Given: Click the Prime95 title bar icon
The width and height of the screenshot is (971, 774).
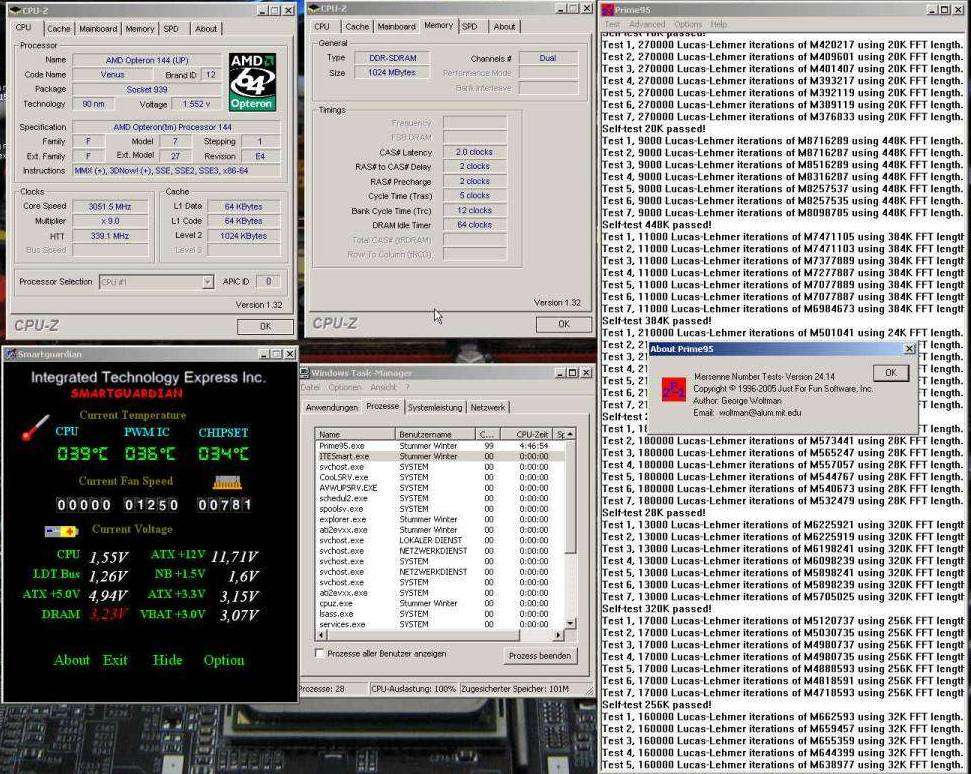Looking at the screenshot, I should coord(607,9).
